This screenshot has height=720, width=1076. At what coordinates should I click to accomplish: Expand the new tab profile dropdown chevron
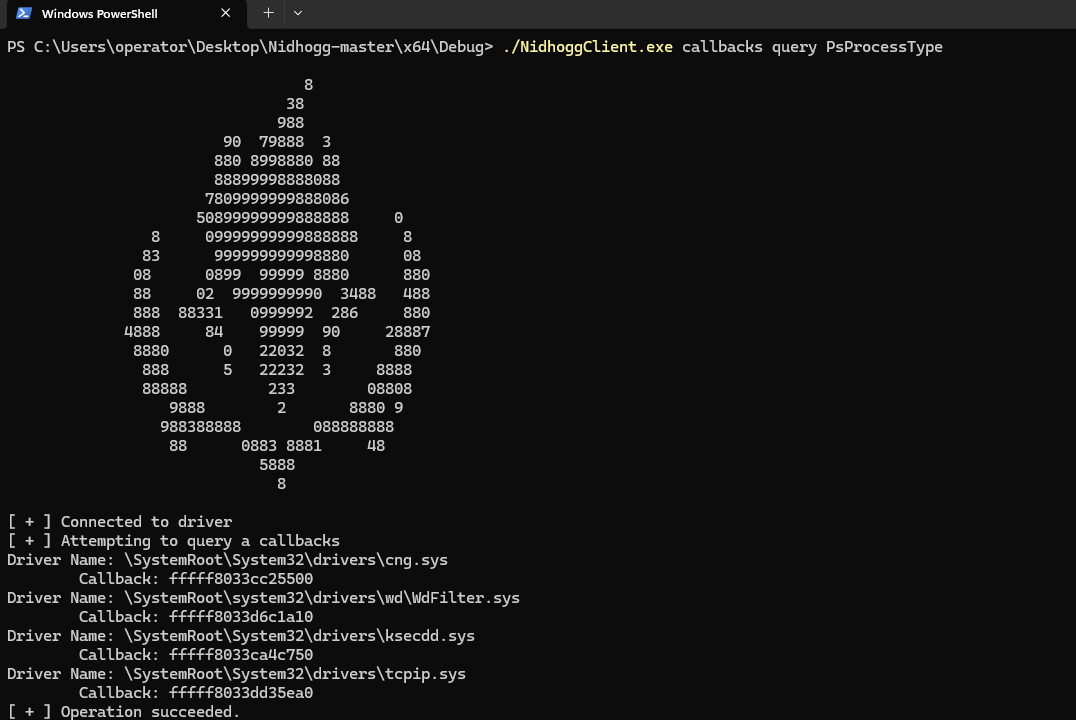pos(298,13)
